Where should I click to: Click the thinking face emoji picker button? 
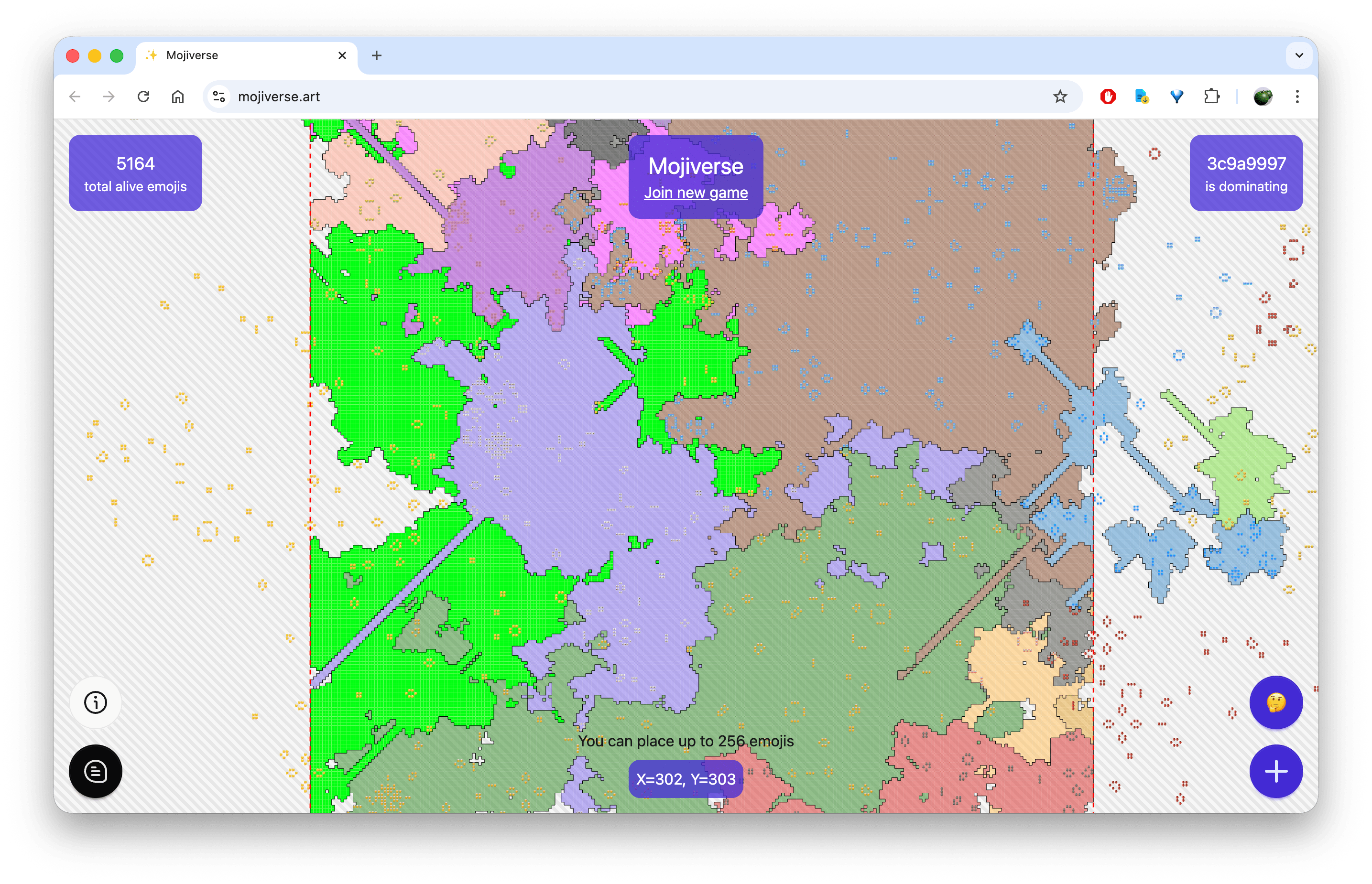click(1275, 702)
